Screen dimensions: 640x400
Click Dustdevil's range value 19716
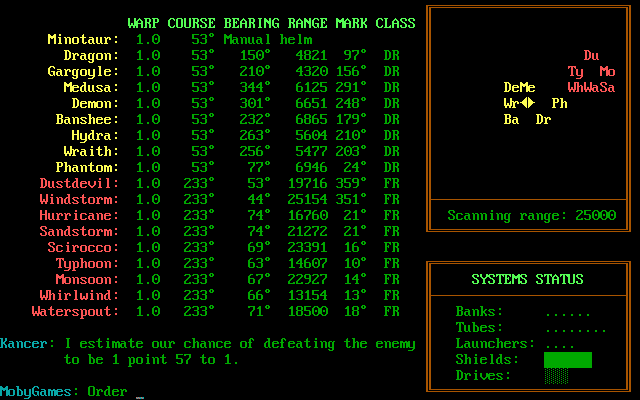(307, 184)
